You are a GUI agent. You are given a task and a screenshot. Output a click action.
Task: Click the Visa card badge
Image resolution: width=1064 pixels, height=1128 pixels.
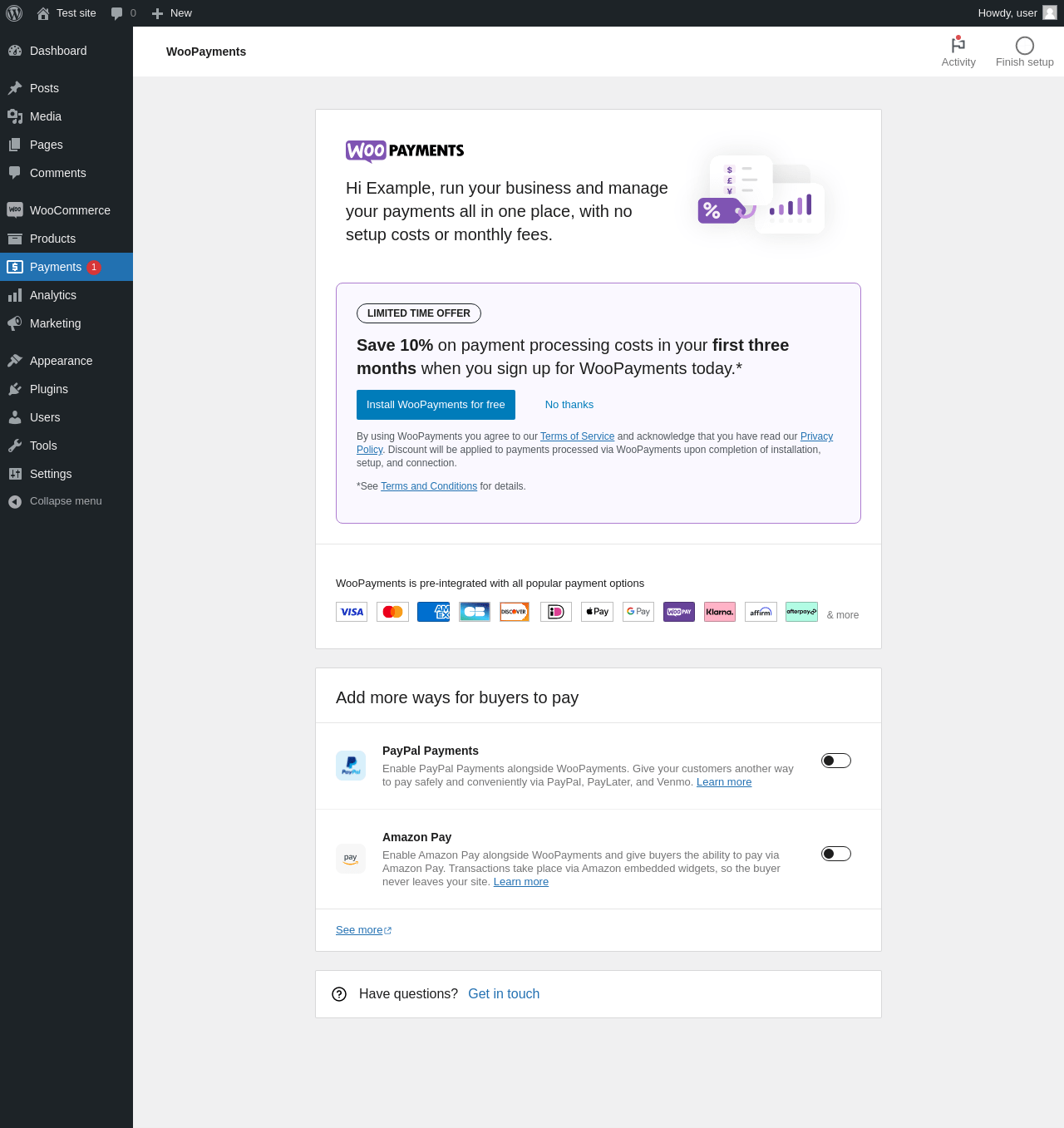point(352,612)
